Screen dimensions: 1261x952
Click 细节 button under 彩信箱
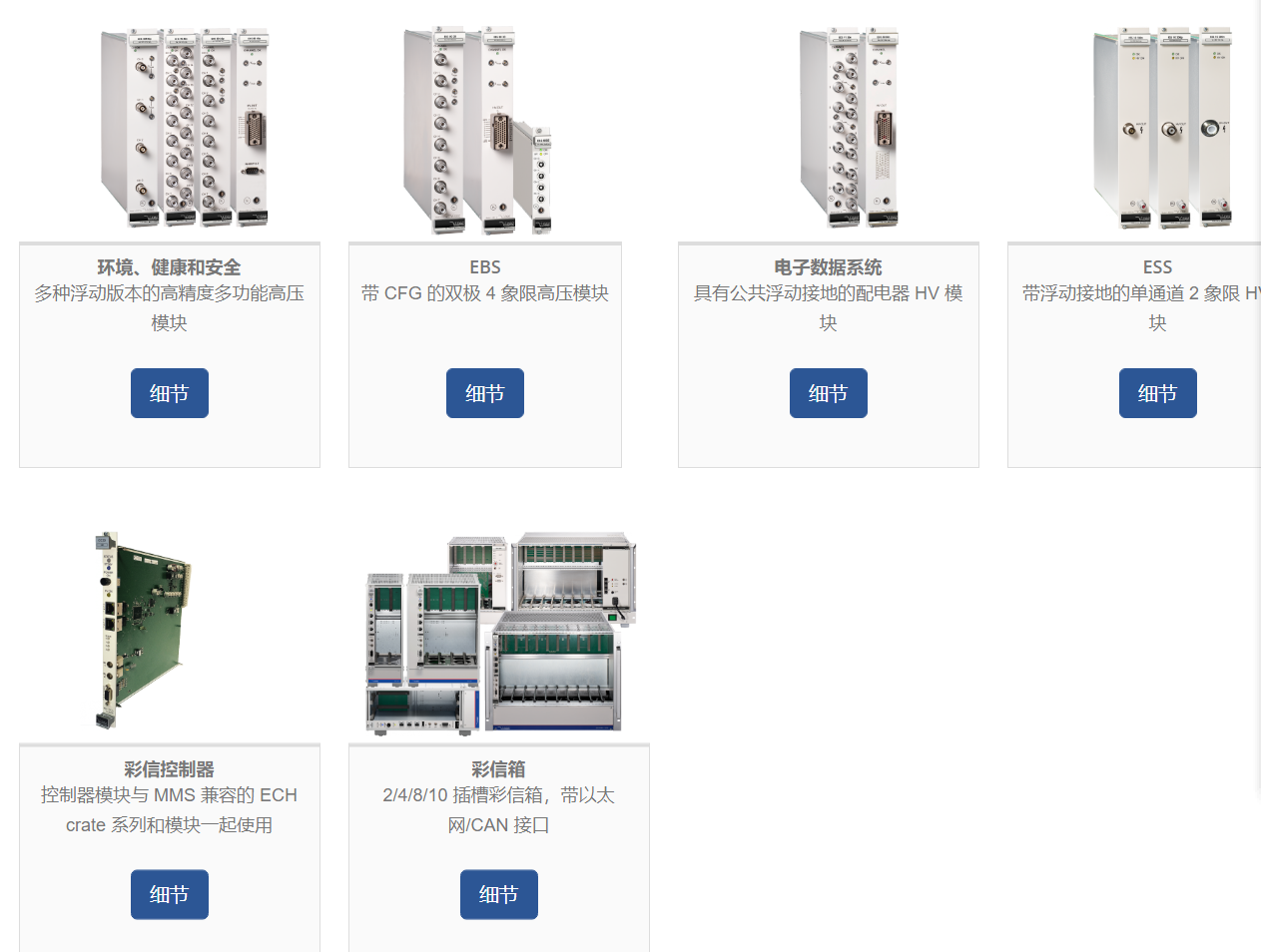(499, 895)
